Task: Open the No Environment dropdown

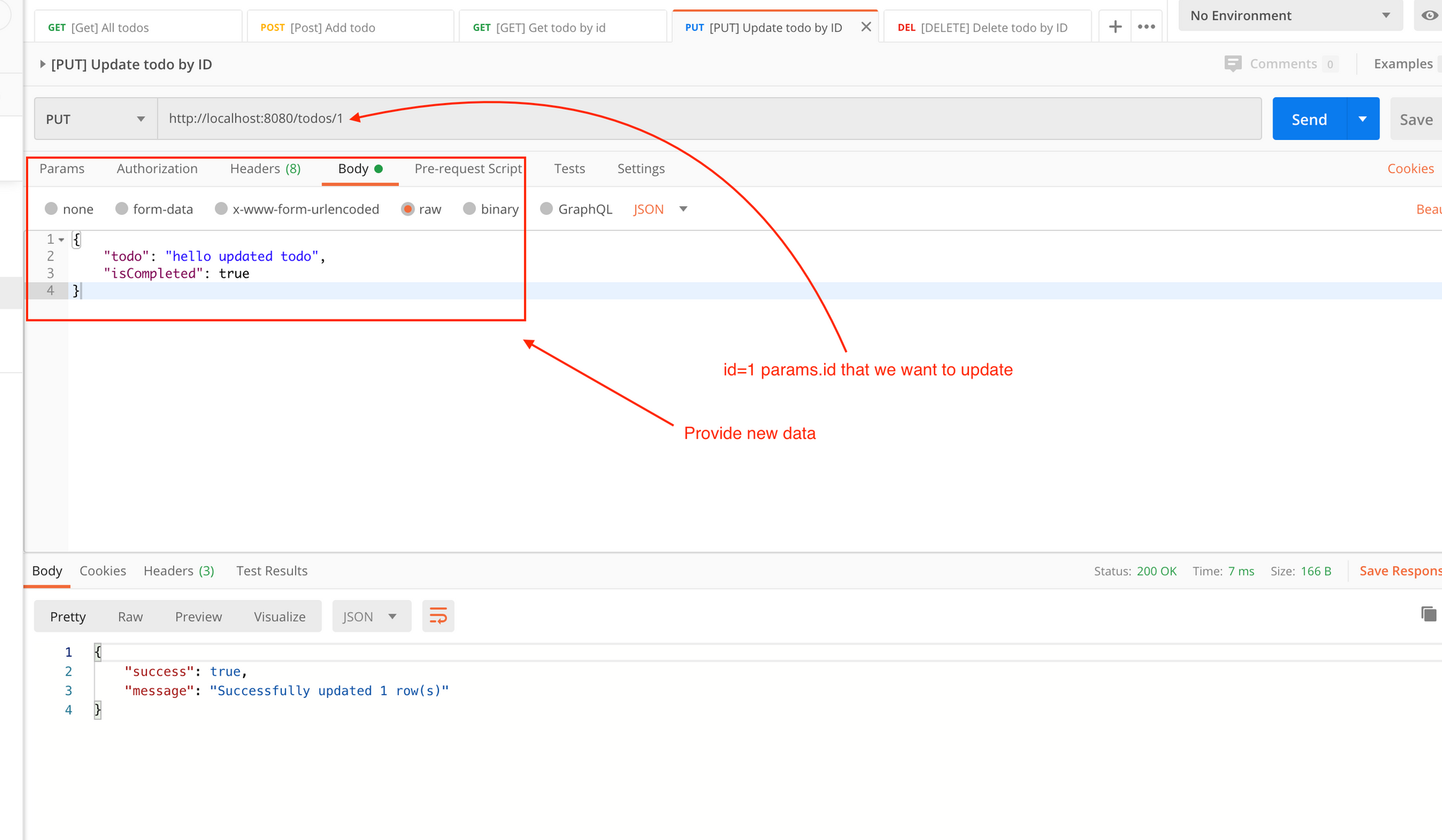Action: pyautogui.click(x=1290, y=15)
